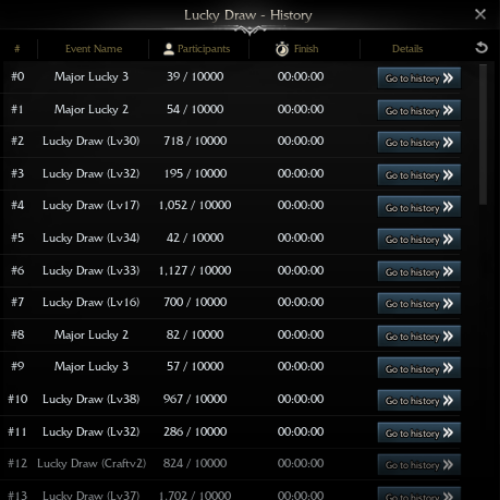500x500 pixels.
Task: Click the Participants column header label
Action: [204, 49]
